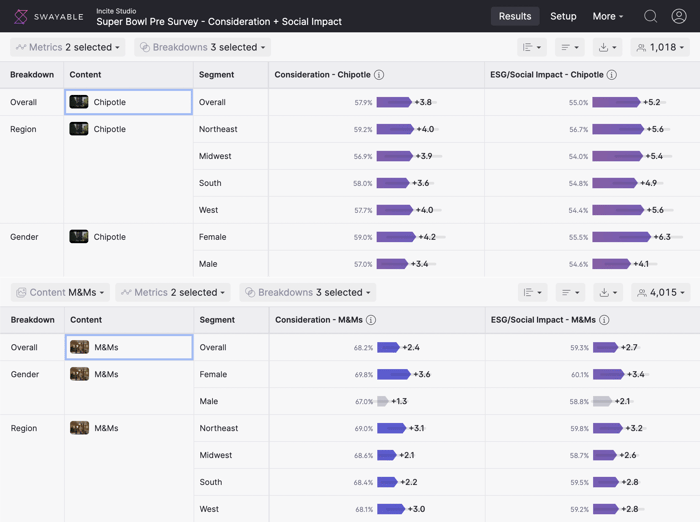Image resolution: width=700 pixels, height=522 pixels.
Task: Click 68.2% M&Ms overall consideration value
Action: coord(363,347)
